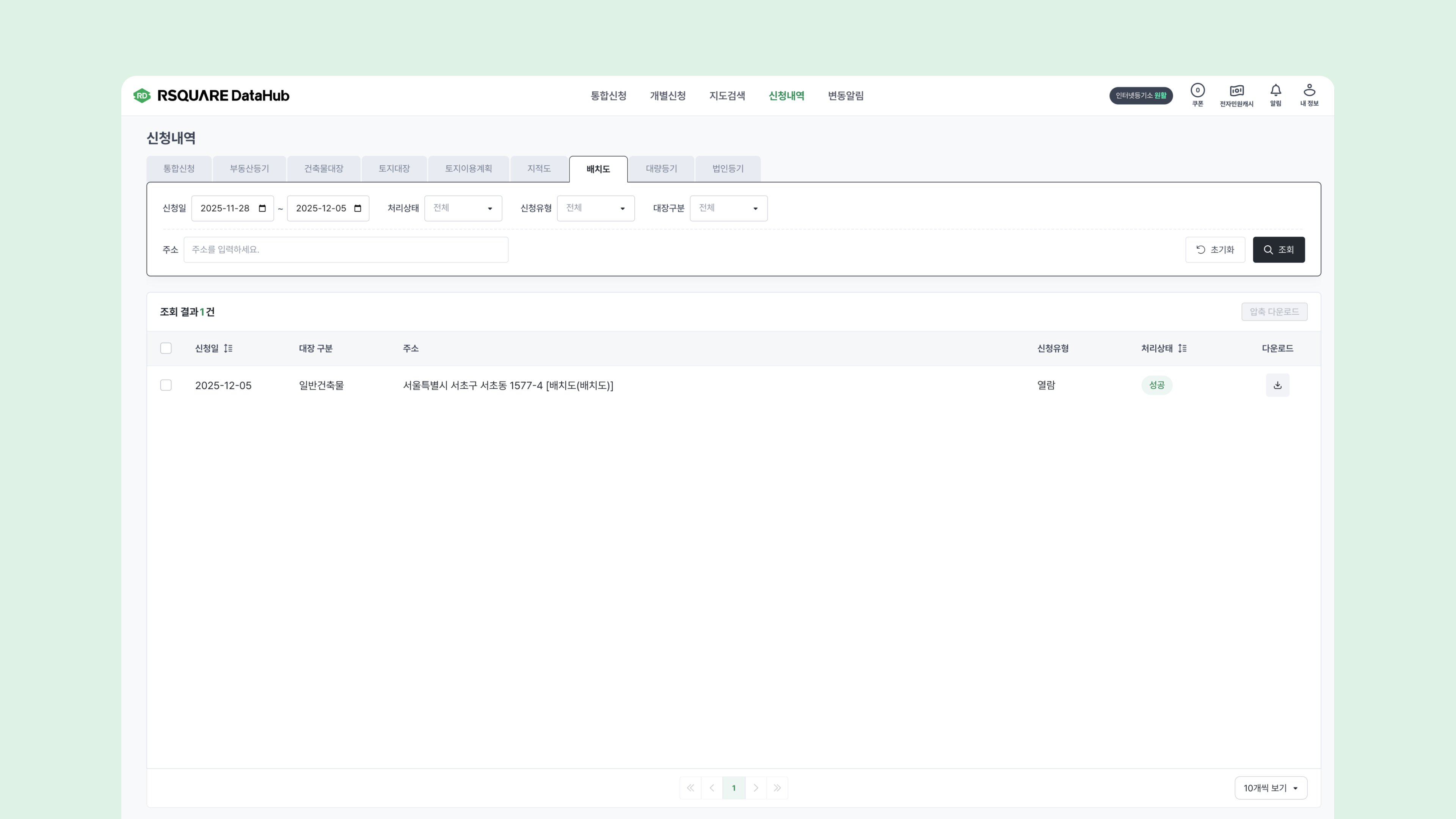Open 통합신청 in top navigation menu

point(608,96)
